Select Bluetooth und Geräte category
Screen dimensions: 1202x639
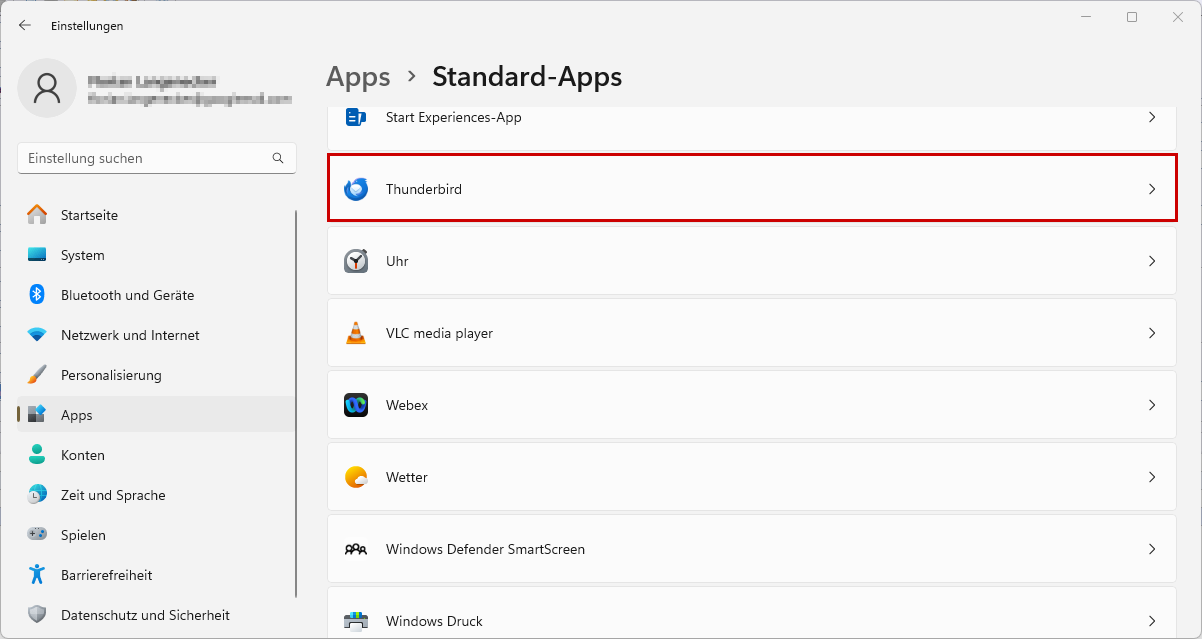pos(156,295)
